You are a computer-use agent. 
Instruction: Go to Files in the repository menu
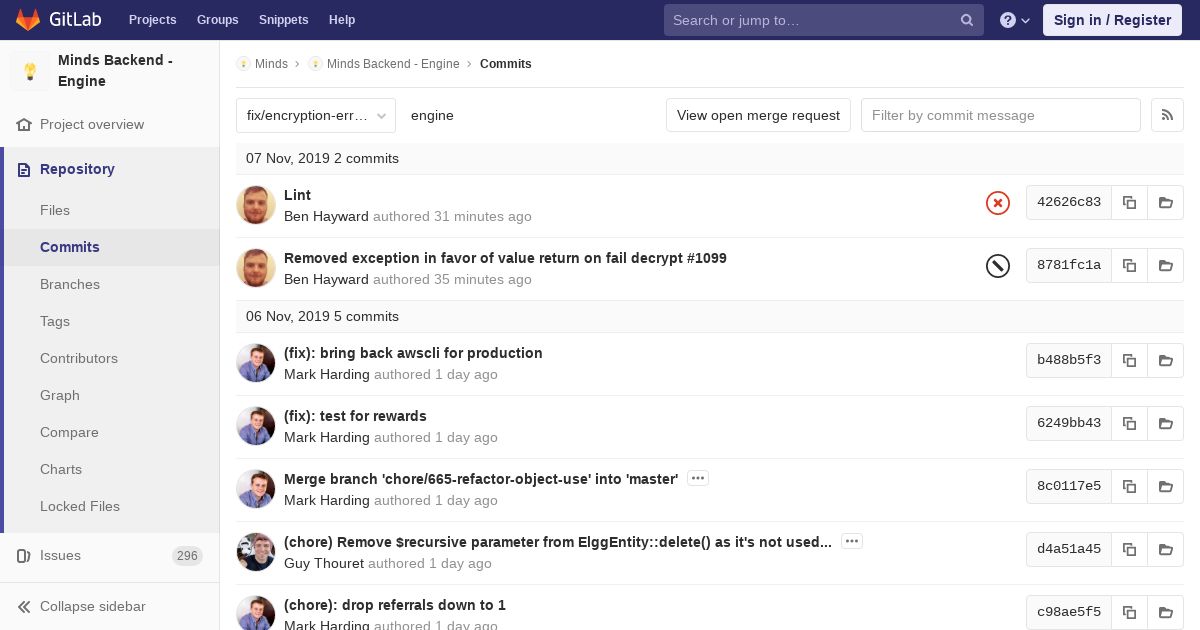point(55,210)
